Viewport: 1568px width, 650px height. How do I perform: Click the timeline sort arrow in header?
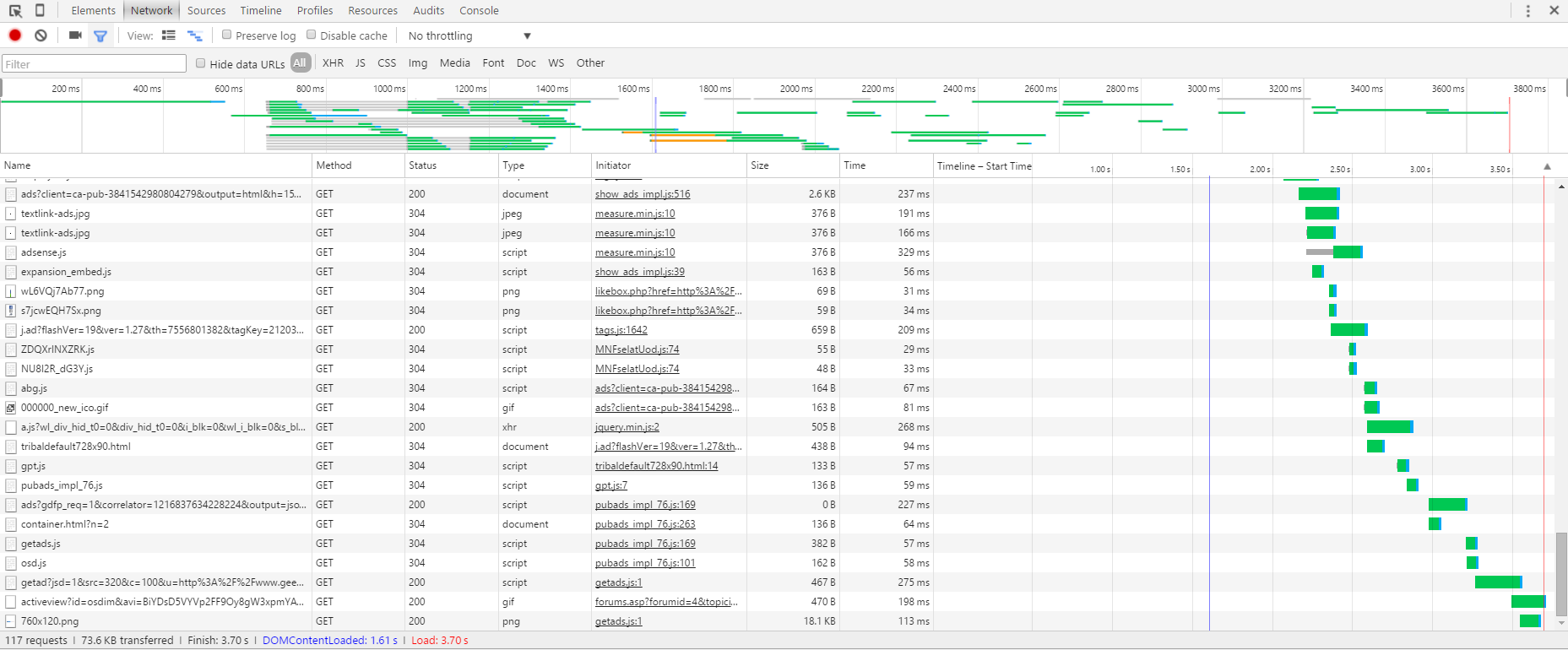click(x=1547, y=166)
